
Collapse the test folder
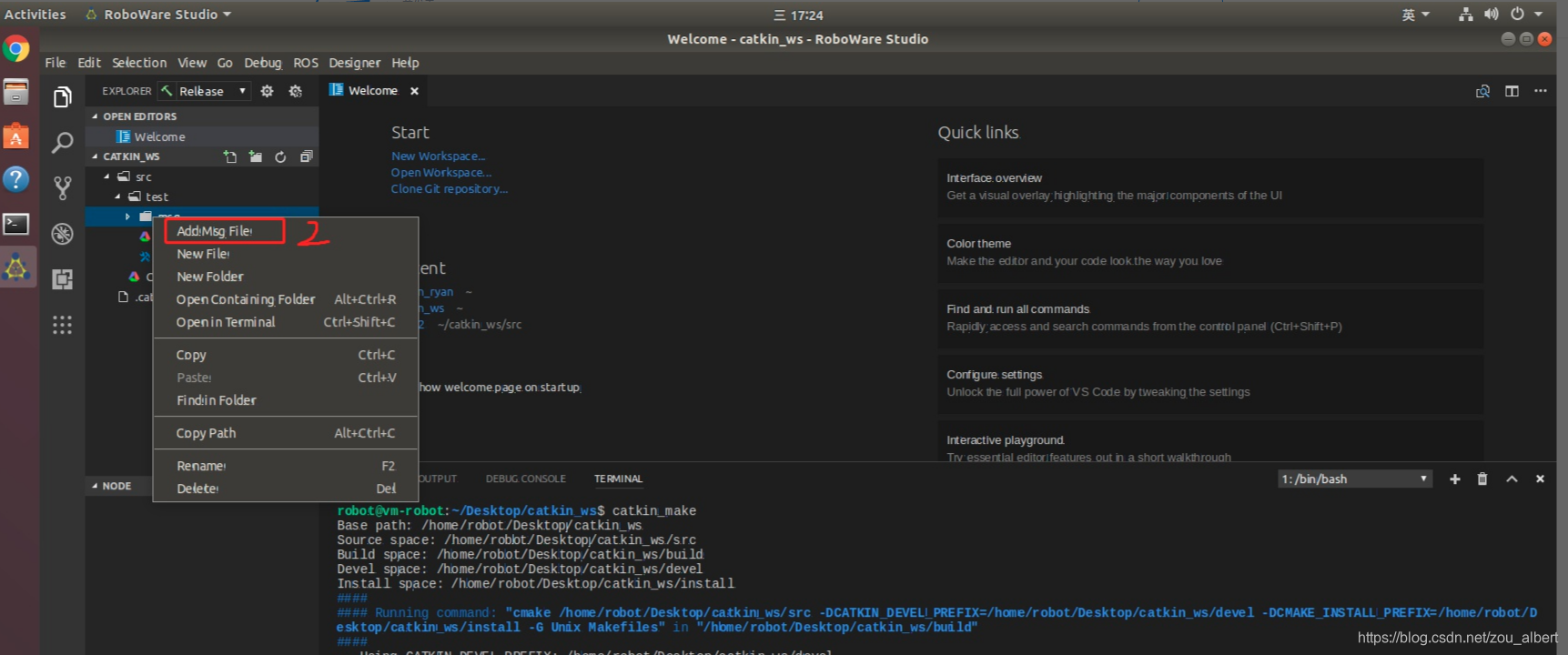click(x=117, y=196)
